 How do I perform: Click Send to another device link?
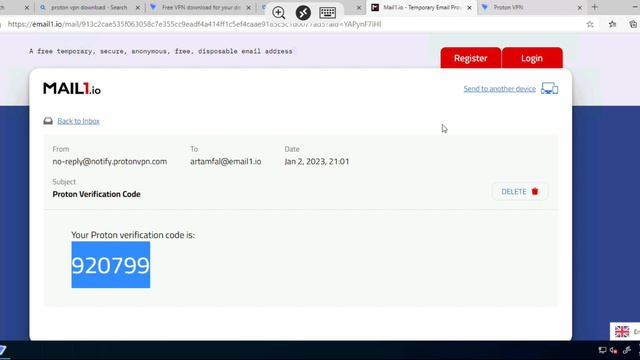click(x=500, y=89)
